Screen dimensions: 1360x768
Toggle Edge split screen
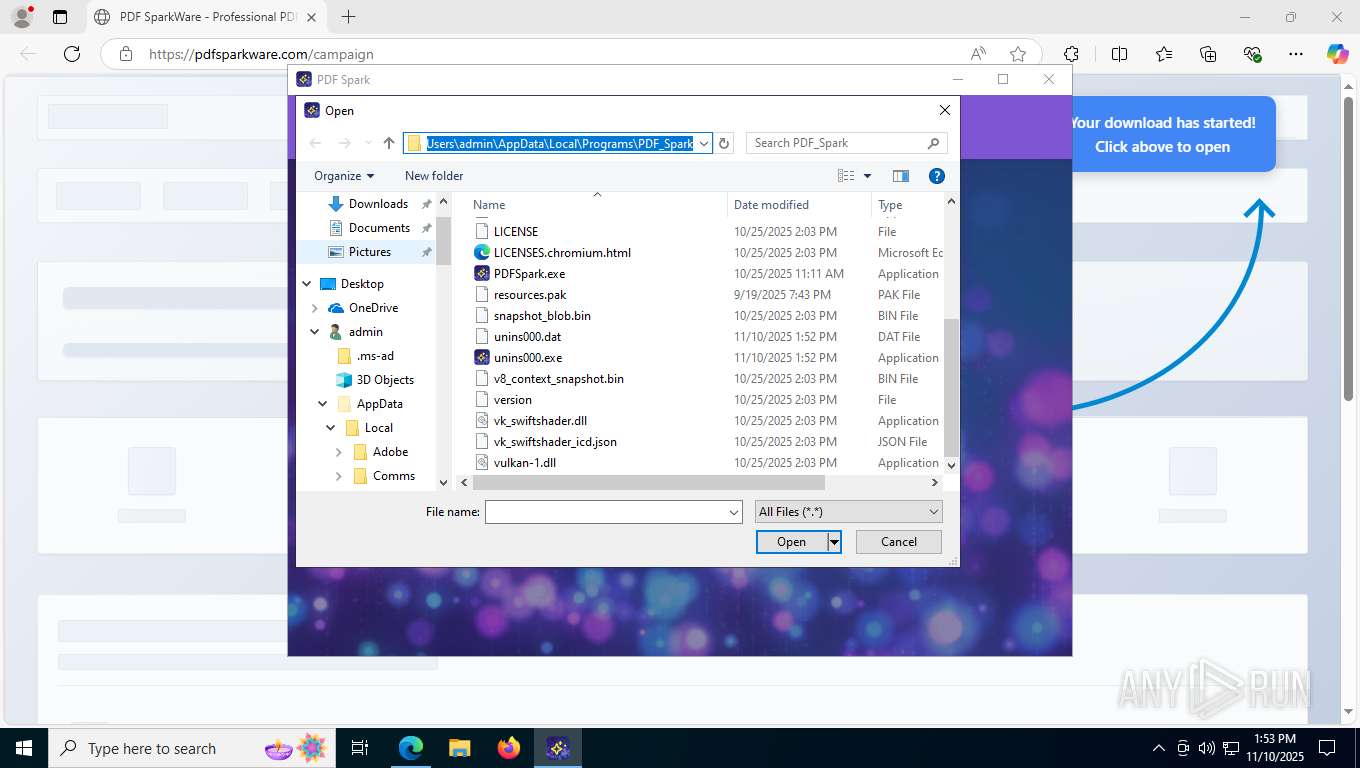1120,54
